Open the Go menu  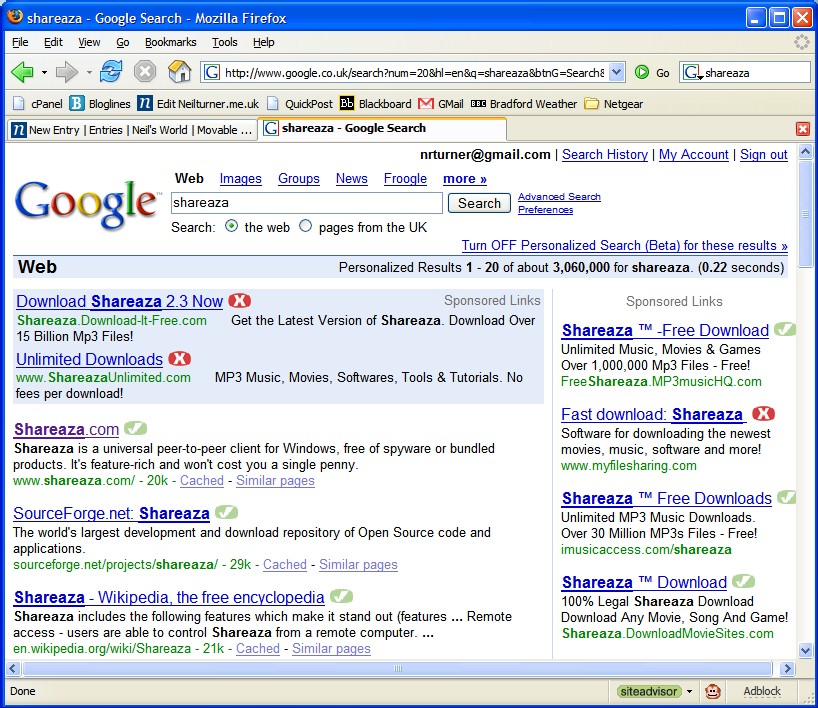pos(123,42)
